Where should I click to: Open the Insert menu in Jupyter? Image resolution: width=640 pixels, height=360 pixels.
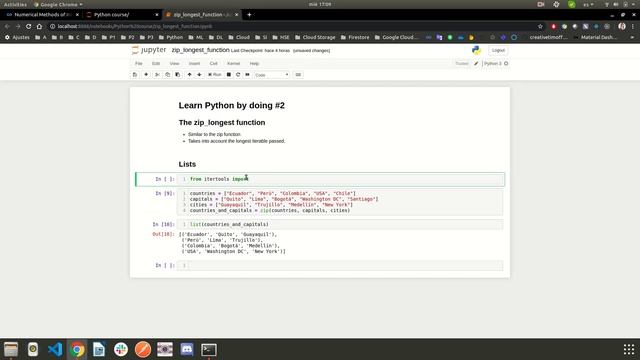[194, 64]
